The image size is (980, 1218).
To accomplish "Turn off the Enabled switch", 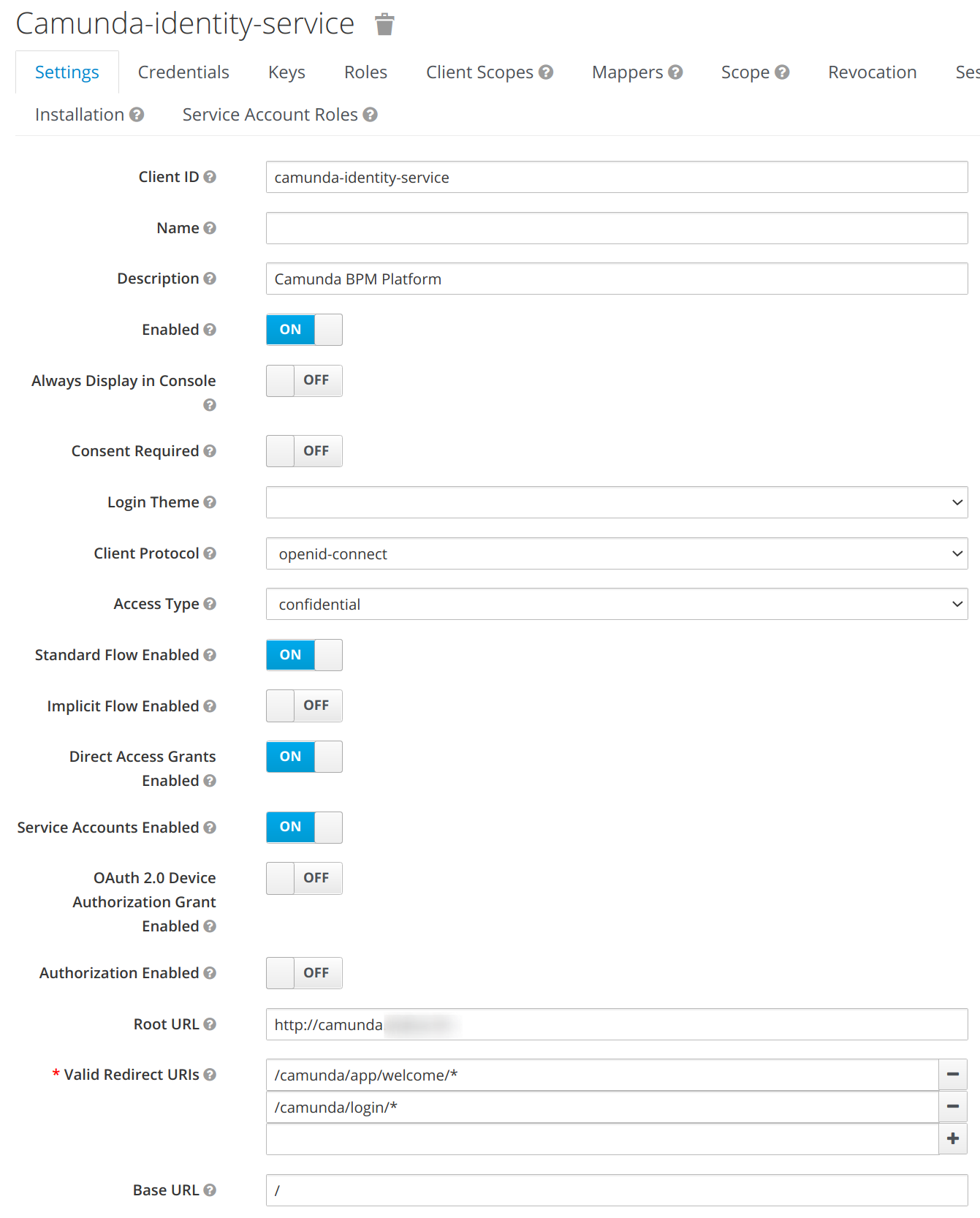I will [x=303, y=330].
